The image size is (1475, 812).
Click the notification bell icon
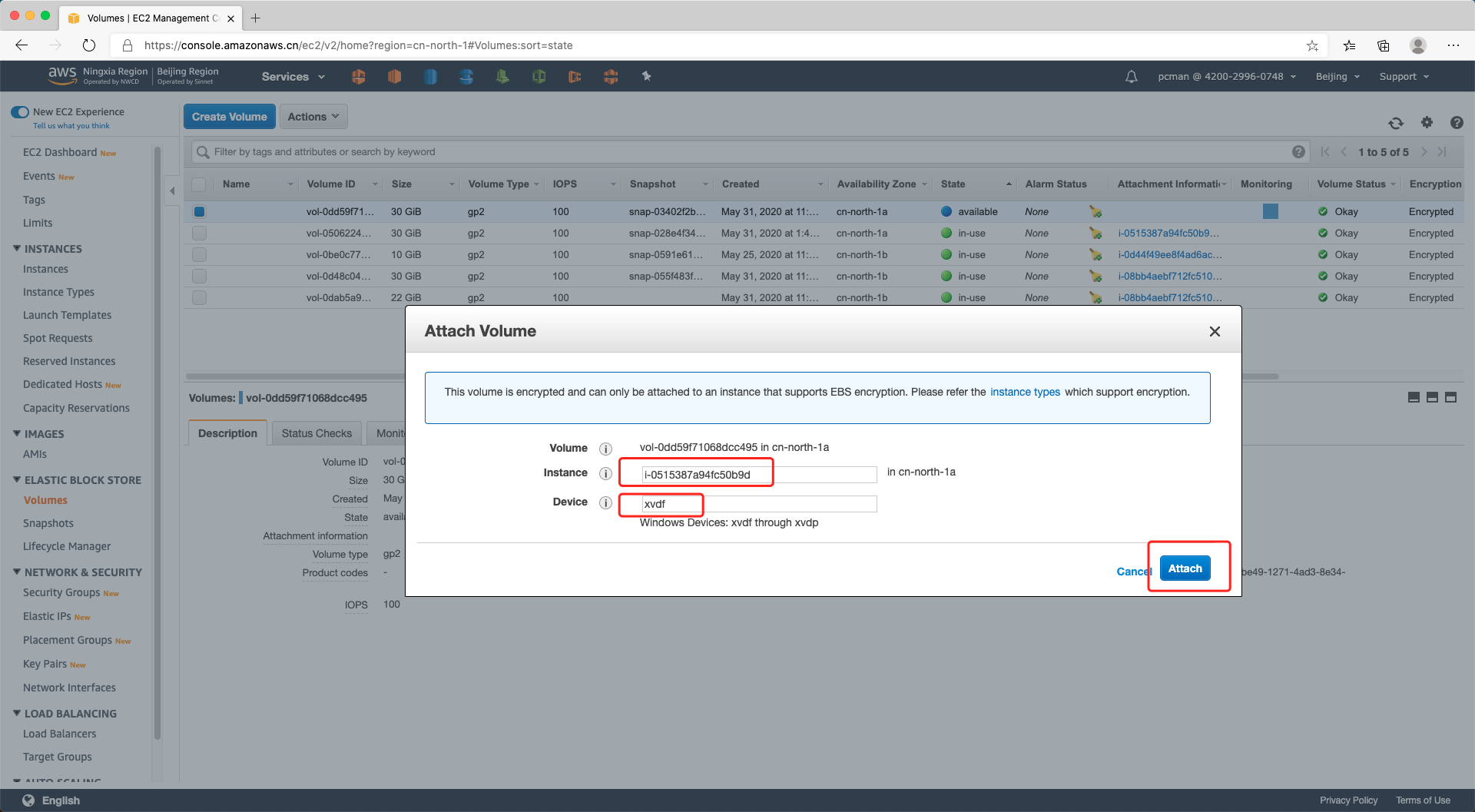point(1131,77)
